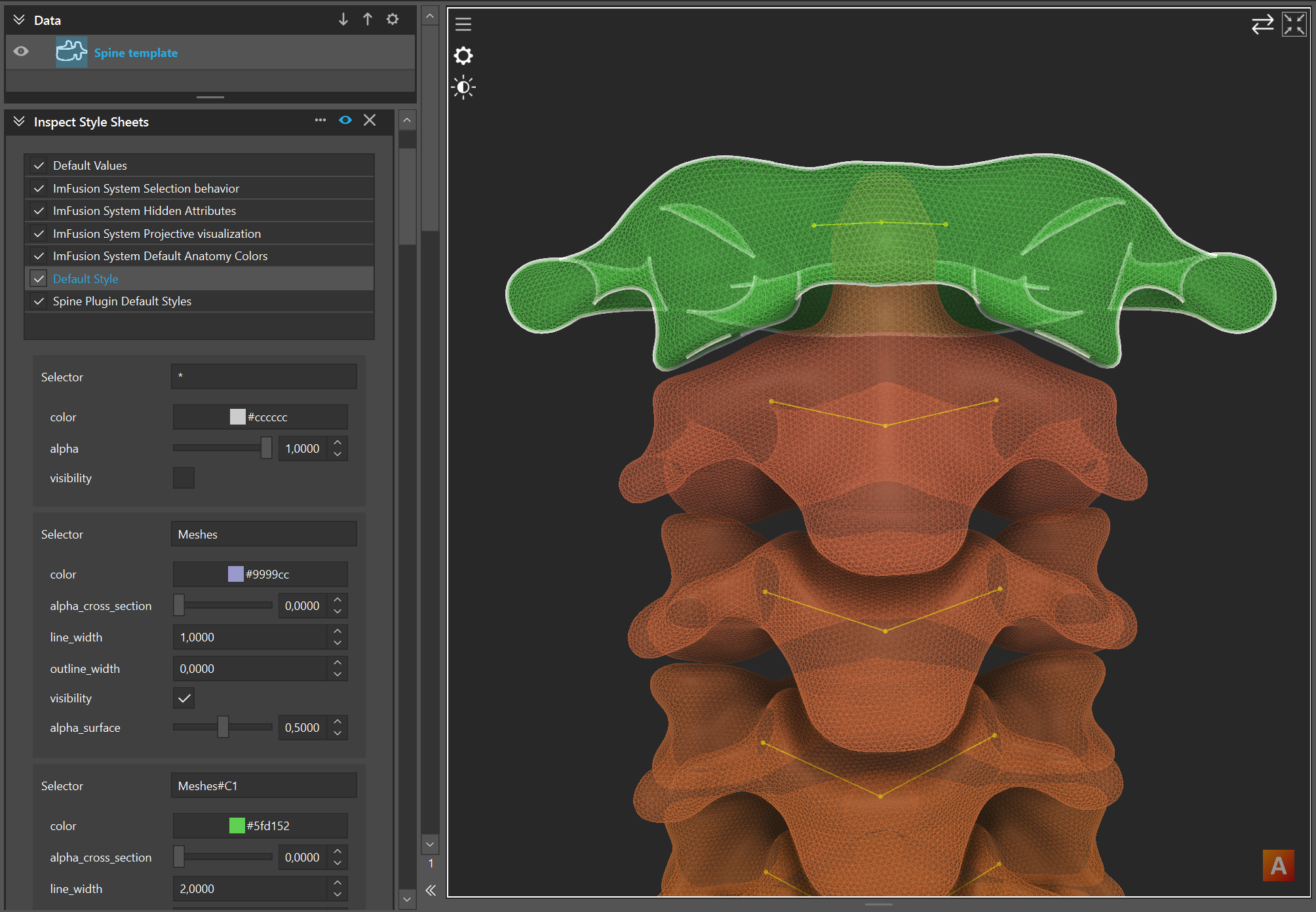Open the Data panel settings gear
This screenshot has height=912, width=1316.
coord(392,19)
